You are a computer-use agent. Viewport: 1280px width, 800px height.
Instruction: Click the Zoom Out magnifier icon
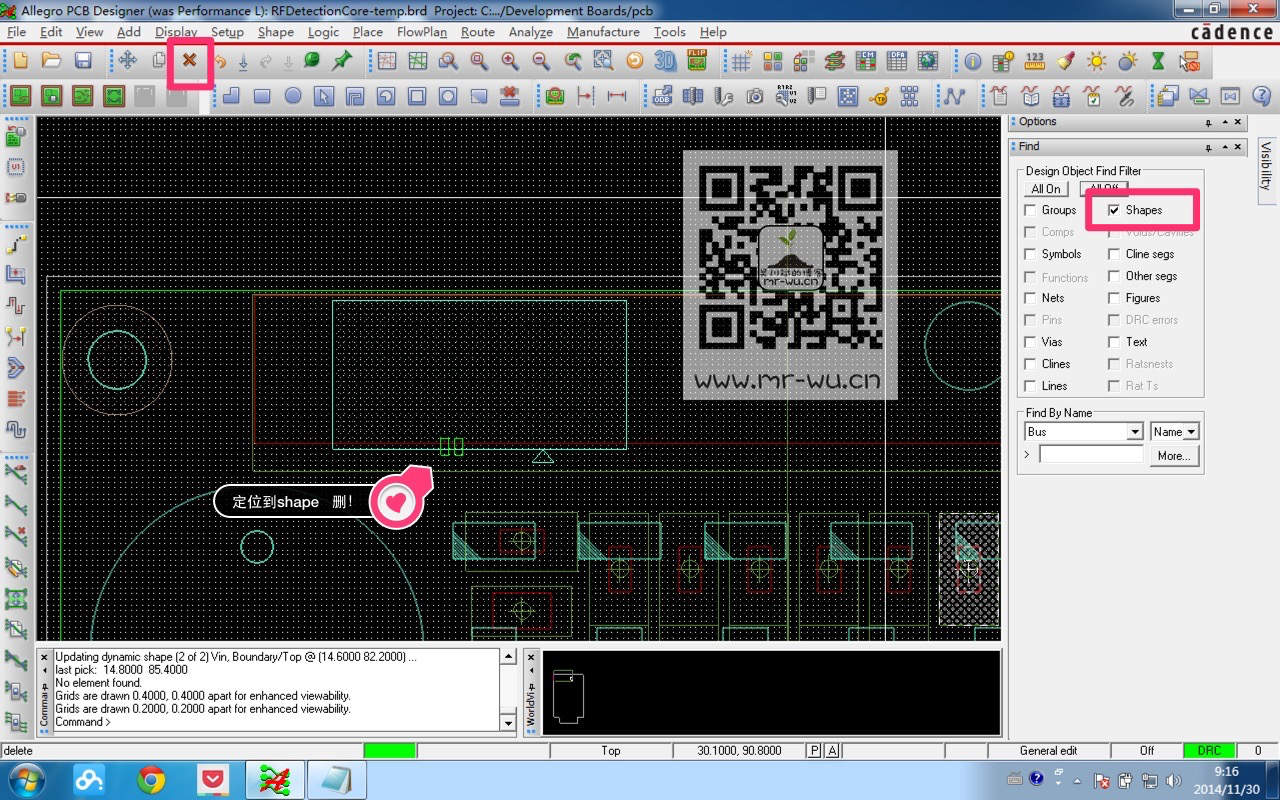click(x=541, y=61)
